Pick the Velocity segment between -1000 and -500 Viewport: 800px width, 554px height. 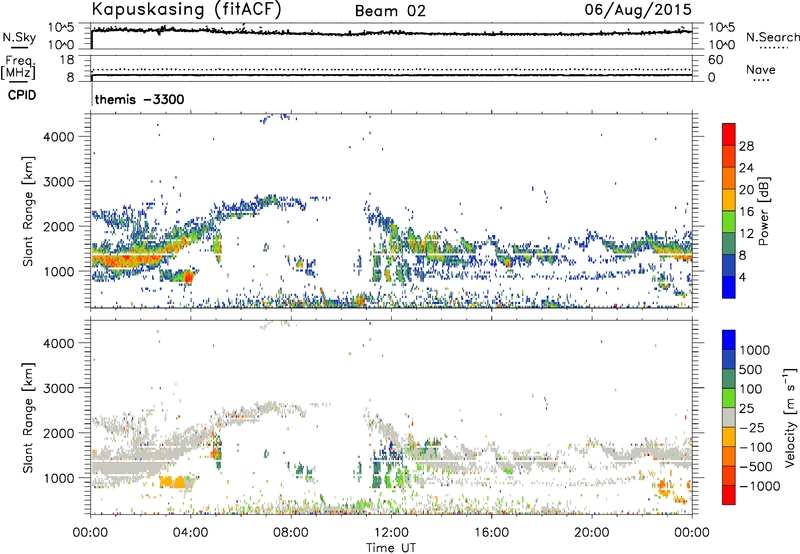pos(729,476)
